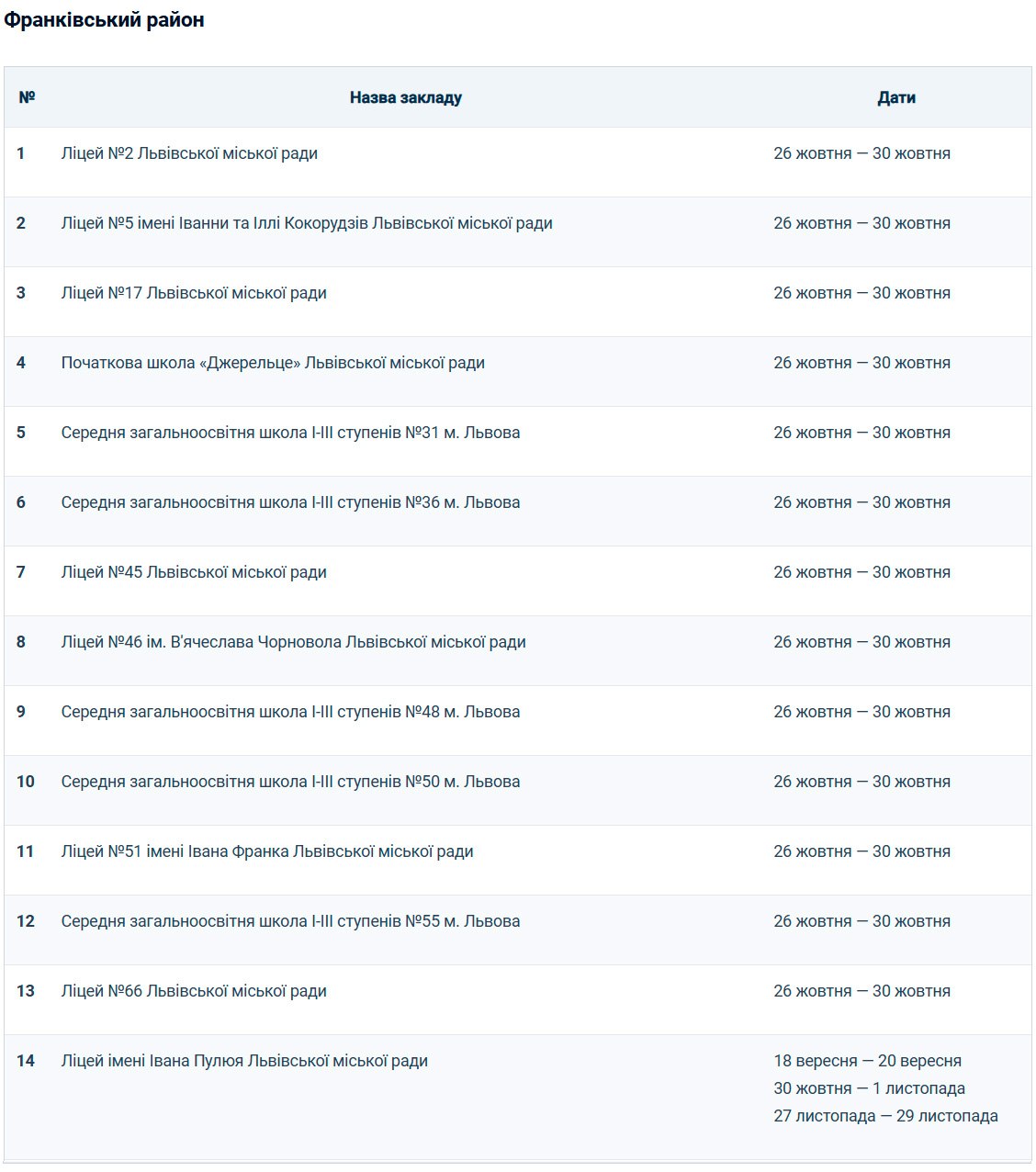Screen dimensions: 1036x1172
Task: Click the date '18 вересня — 20 вересня'
Action: pos(867,1061)
